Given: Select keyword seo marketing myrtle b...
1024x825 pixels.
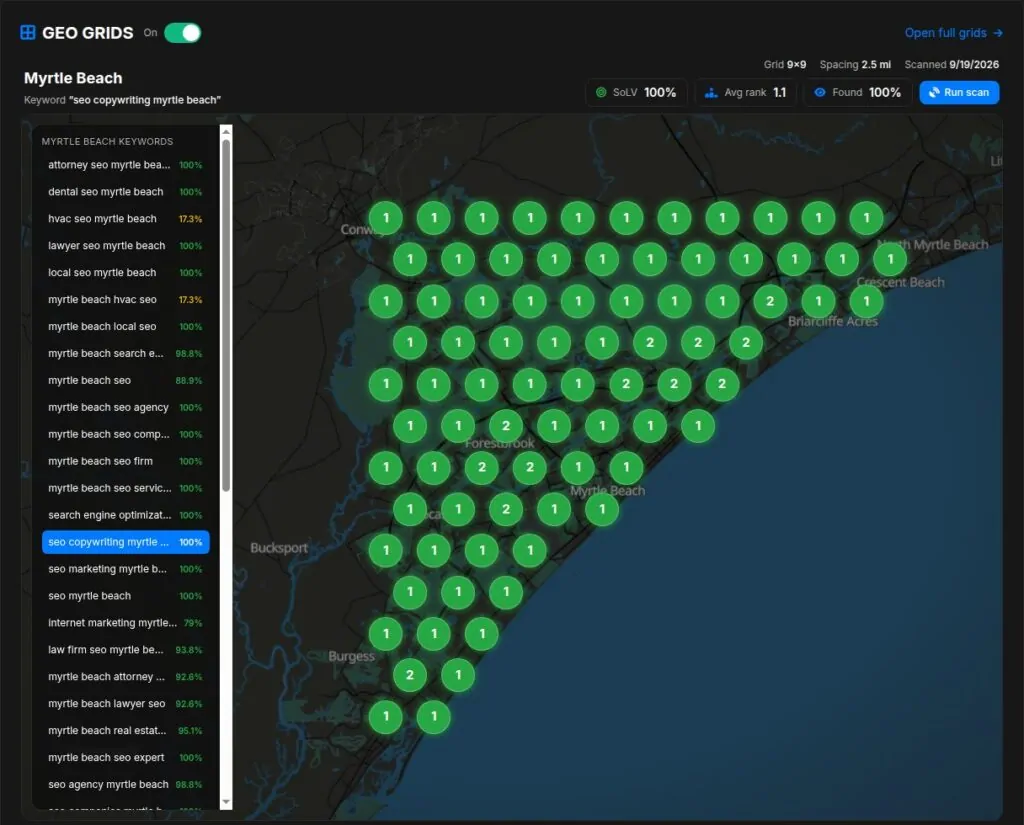Looking at the screenshot, I should tap(125, 569).
